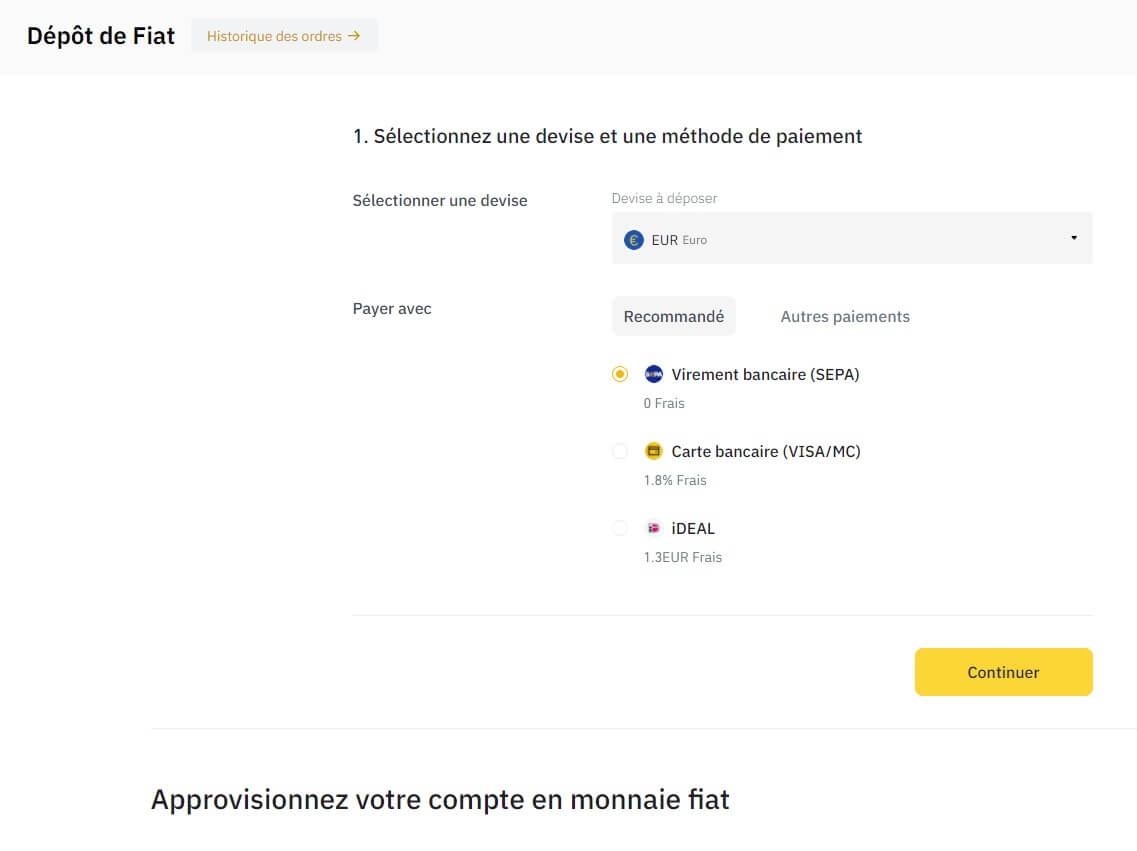Click arrow in Historique des ordres

[353, 36]
